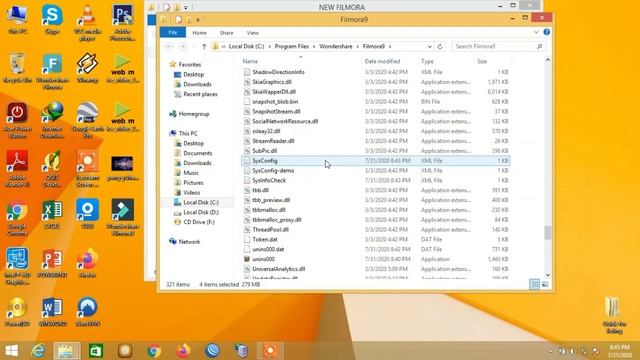
Task: Launch Chrome from the taskbar
Action: click(154, 351)
